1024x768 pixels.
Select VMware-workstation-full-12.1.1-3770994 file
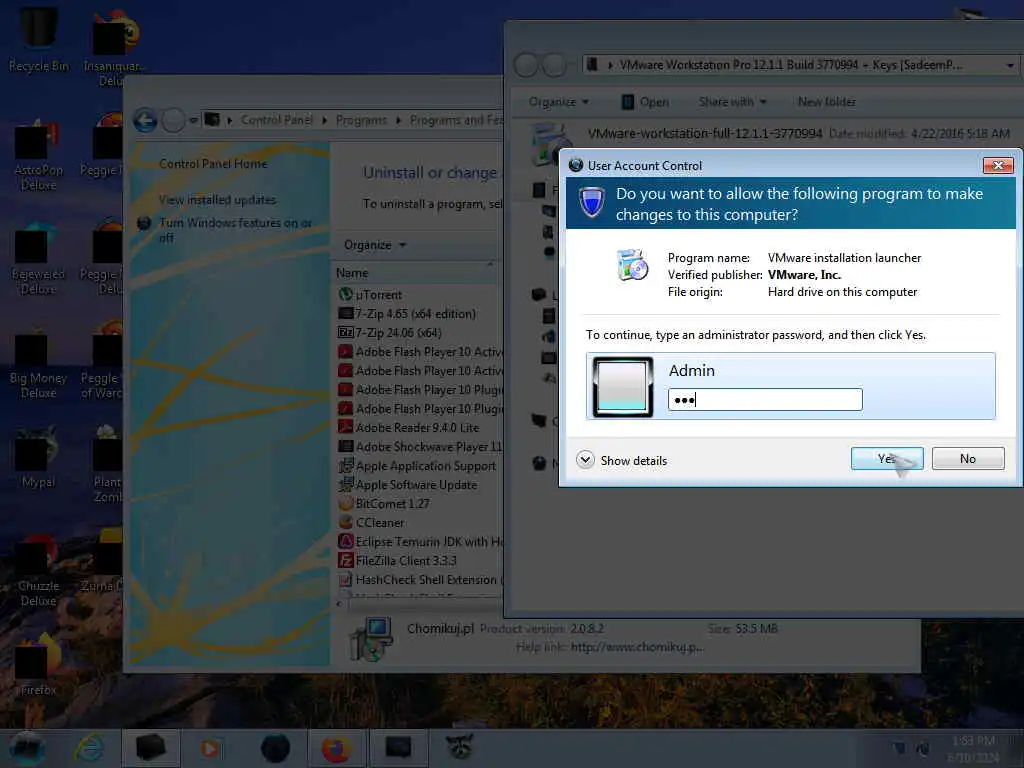(705, 134)
